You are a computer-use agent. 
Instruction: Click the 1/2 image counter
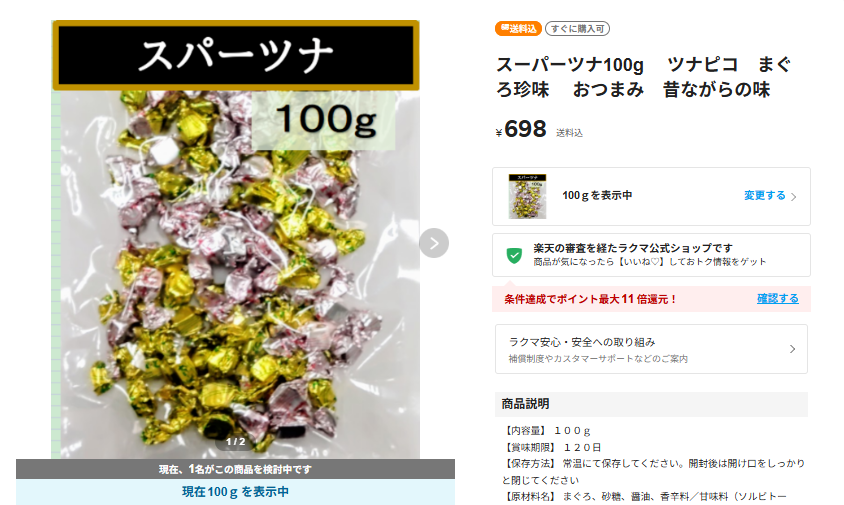235,442
